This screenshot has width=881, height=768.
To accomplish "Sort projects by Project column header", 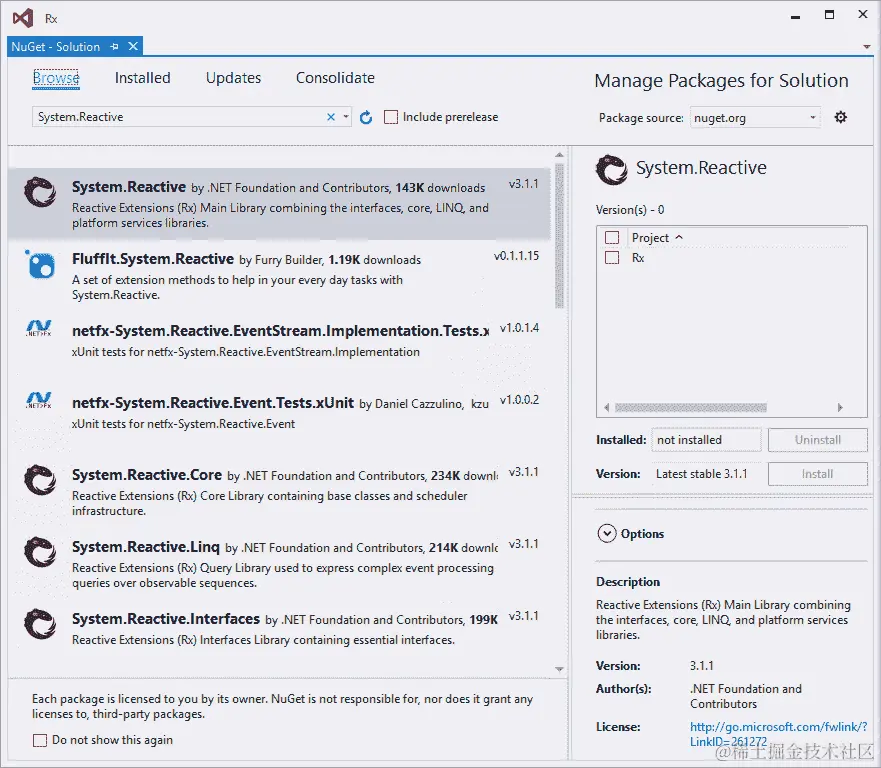I will click(x=657, y=238).
